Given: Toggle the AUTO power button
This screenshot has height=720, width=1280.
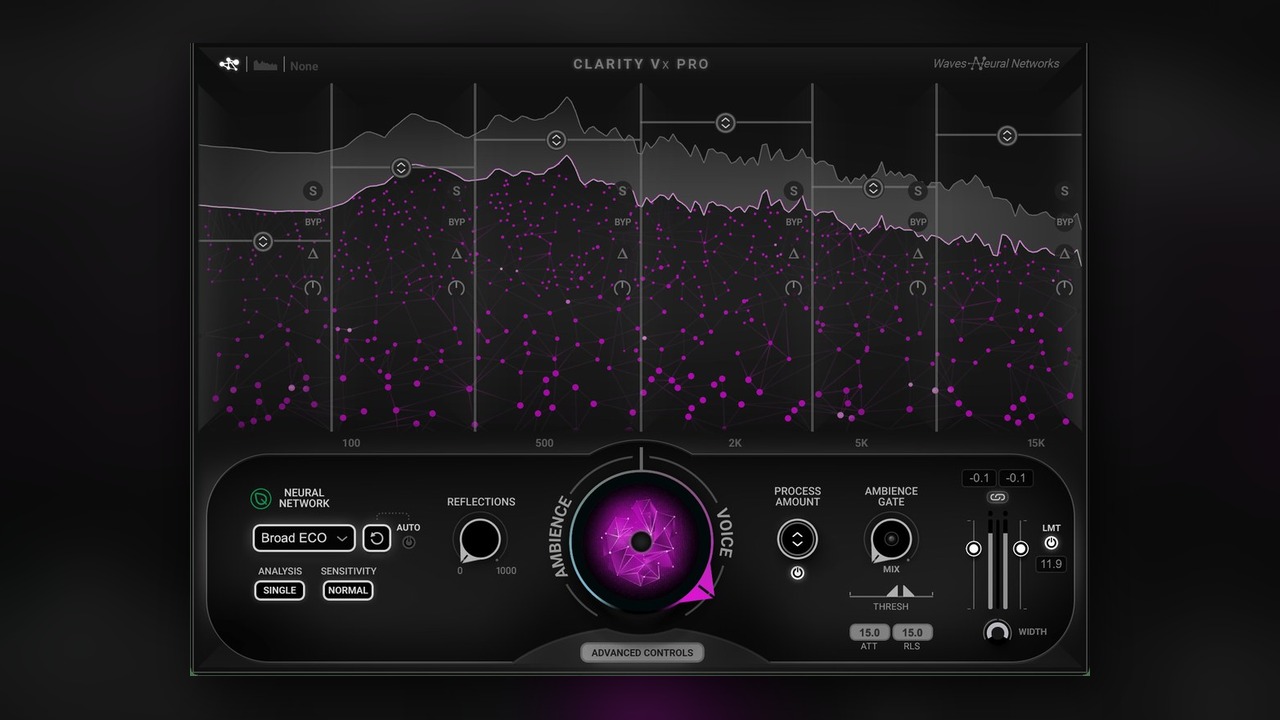Looking at the screenshot, I should (x=408, y=543).
